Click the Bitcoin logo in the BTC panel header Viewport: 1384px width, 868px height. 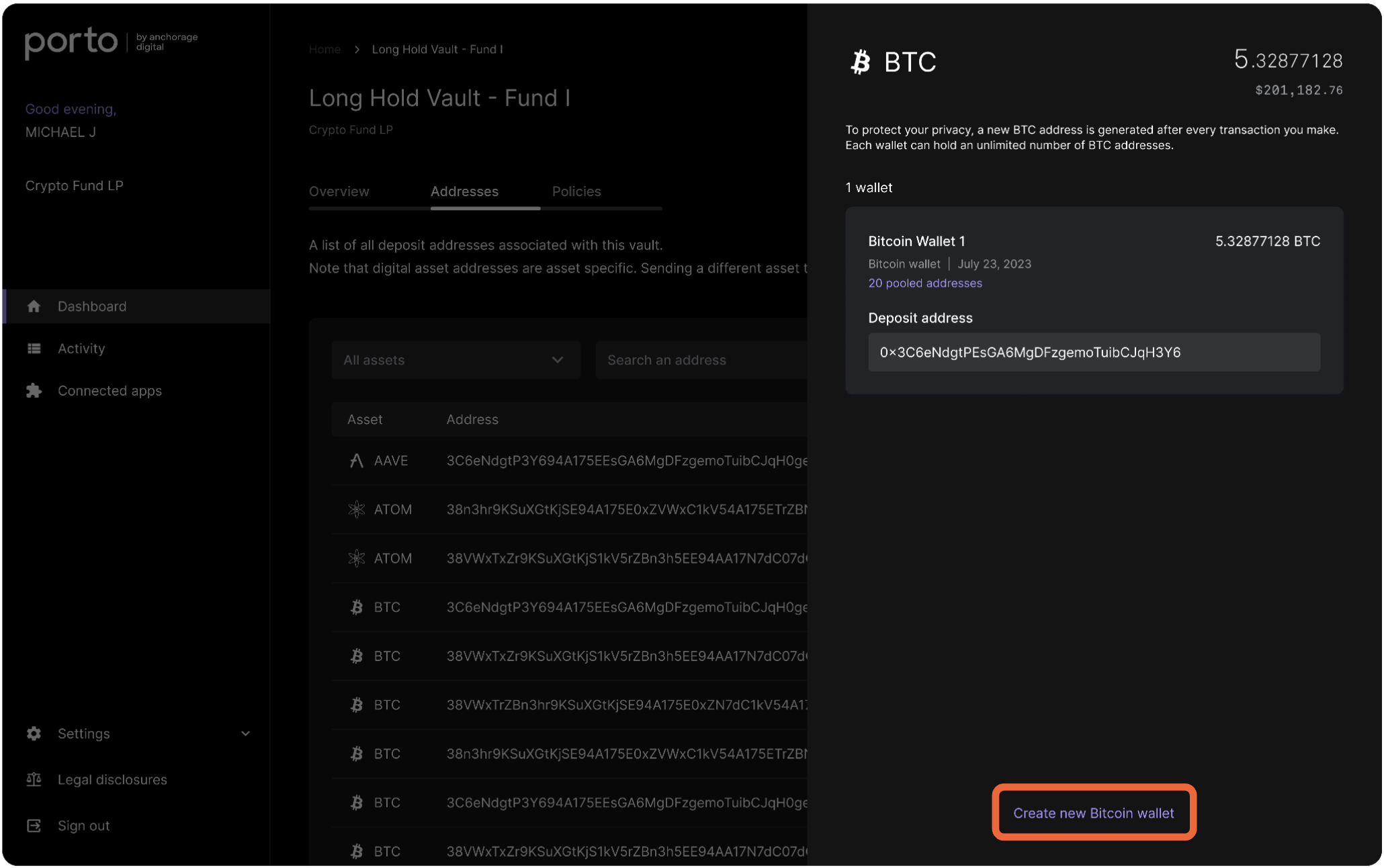(x=861, y=62)
